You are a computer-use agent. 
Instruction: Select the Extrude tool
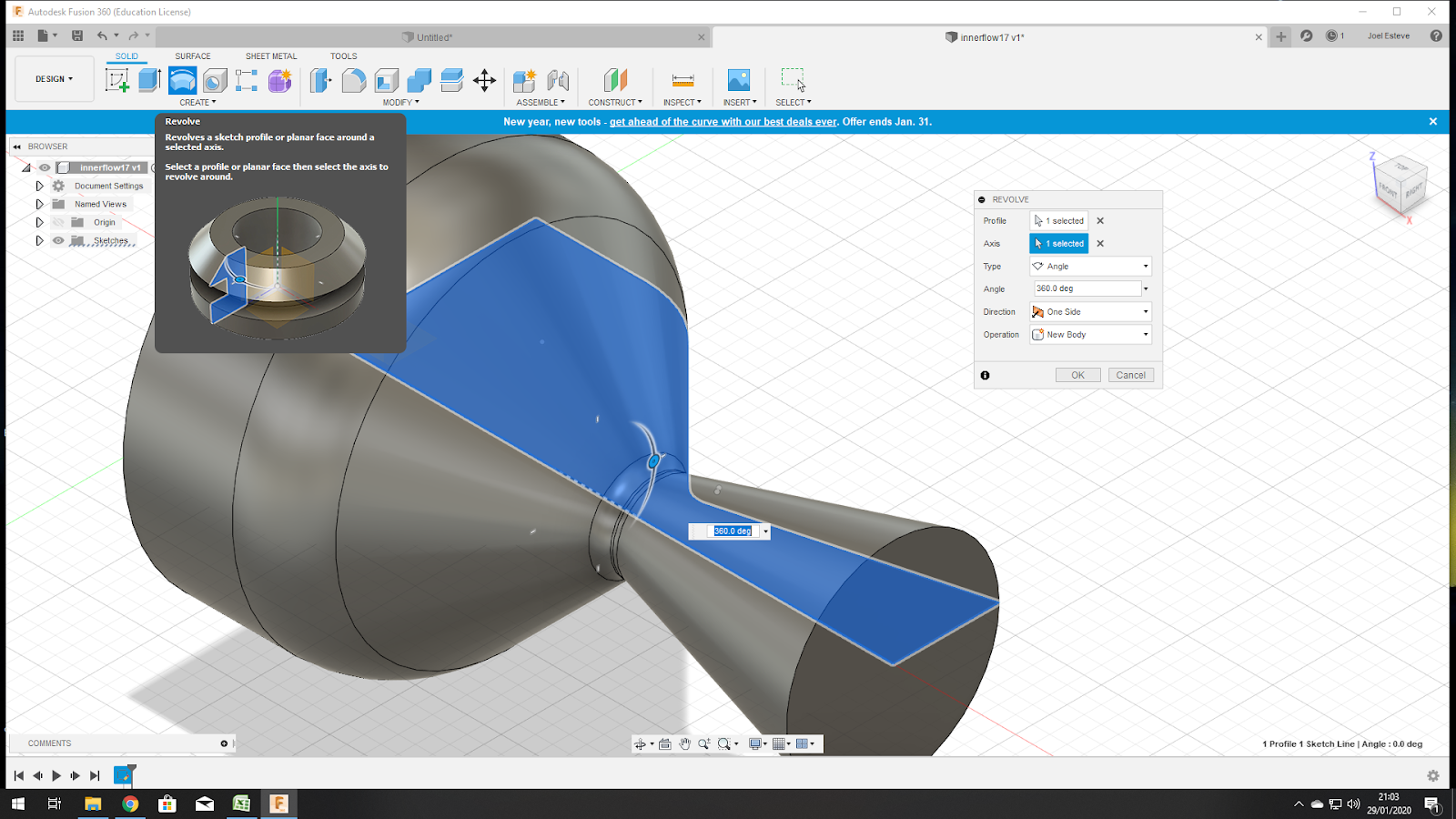pos(147,81)
